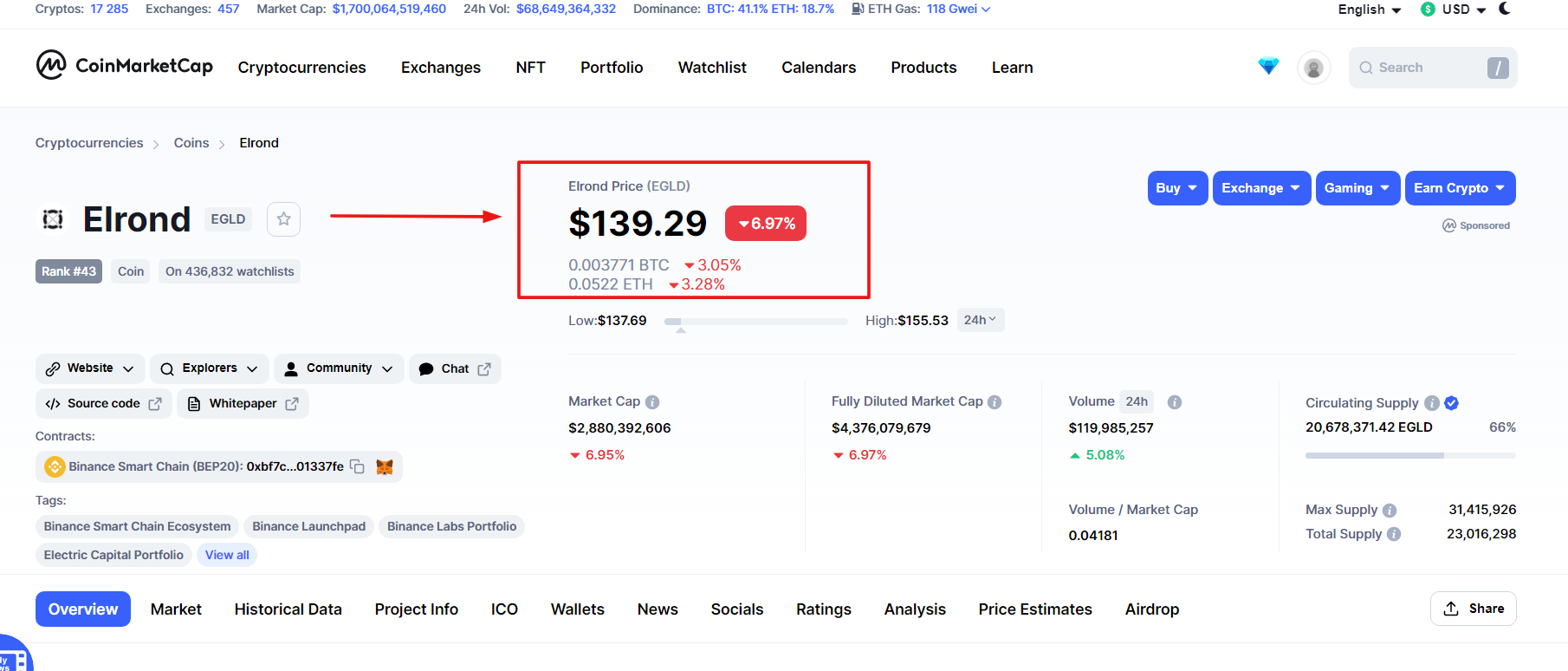Open the Buy dropdown button

coord(1177,188)
